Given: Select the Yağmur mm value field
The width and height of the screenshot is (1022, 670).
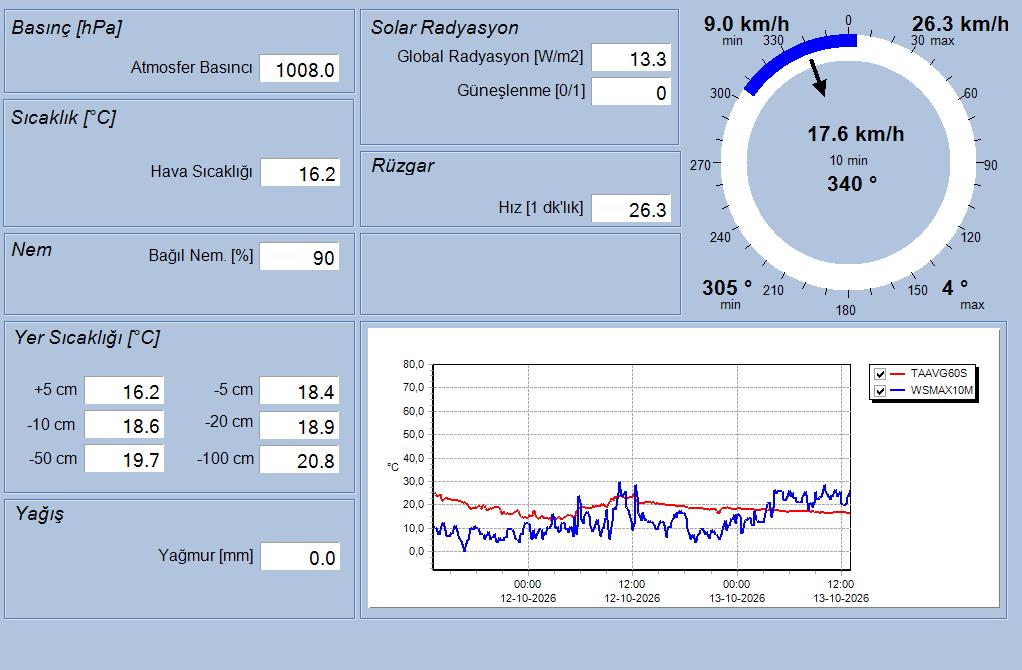Looking at the screenshot, I should coord(300,557).
